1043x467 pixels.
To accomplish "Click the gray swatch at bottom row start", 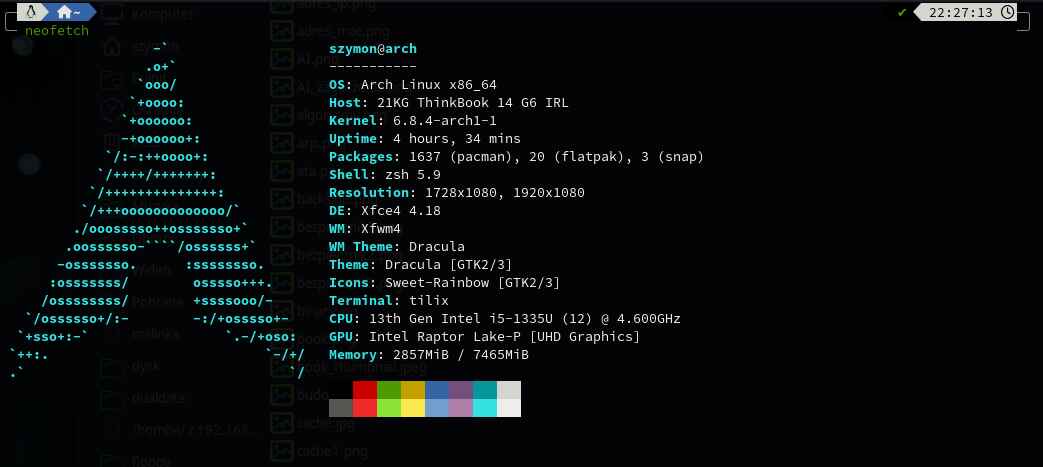I will 341,407.
